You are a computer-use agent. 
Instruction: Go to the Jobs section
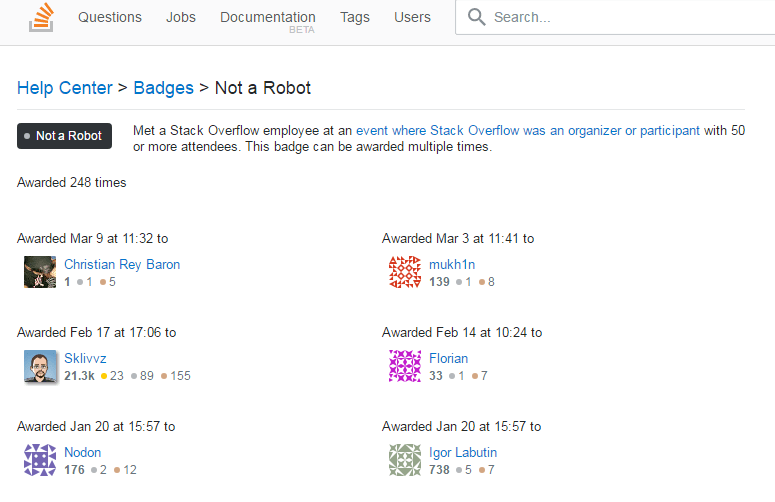[181, 17]
